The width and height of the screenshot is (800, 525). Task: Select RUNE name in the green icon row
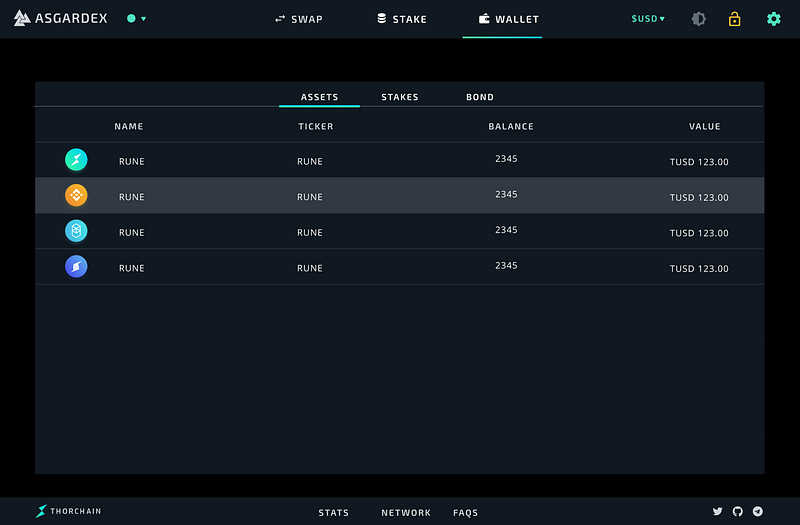pyautogui.click(x=132, y=161)
